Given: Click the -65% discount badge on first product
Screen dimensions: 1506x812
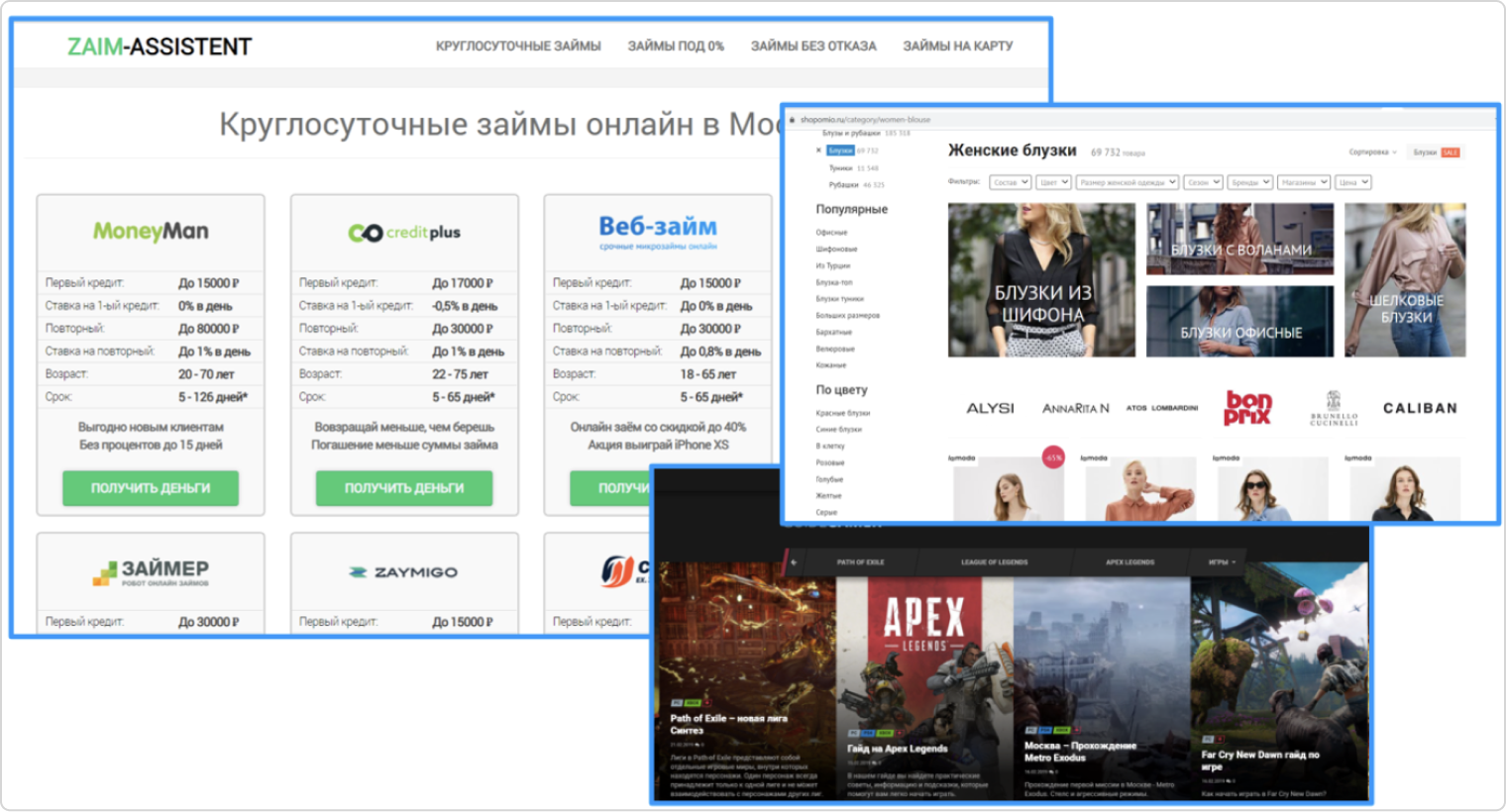Looking at the screenshot, I should pyautogui.click(x=1053, y=457).
